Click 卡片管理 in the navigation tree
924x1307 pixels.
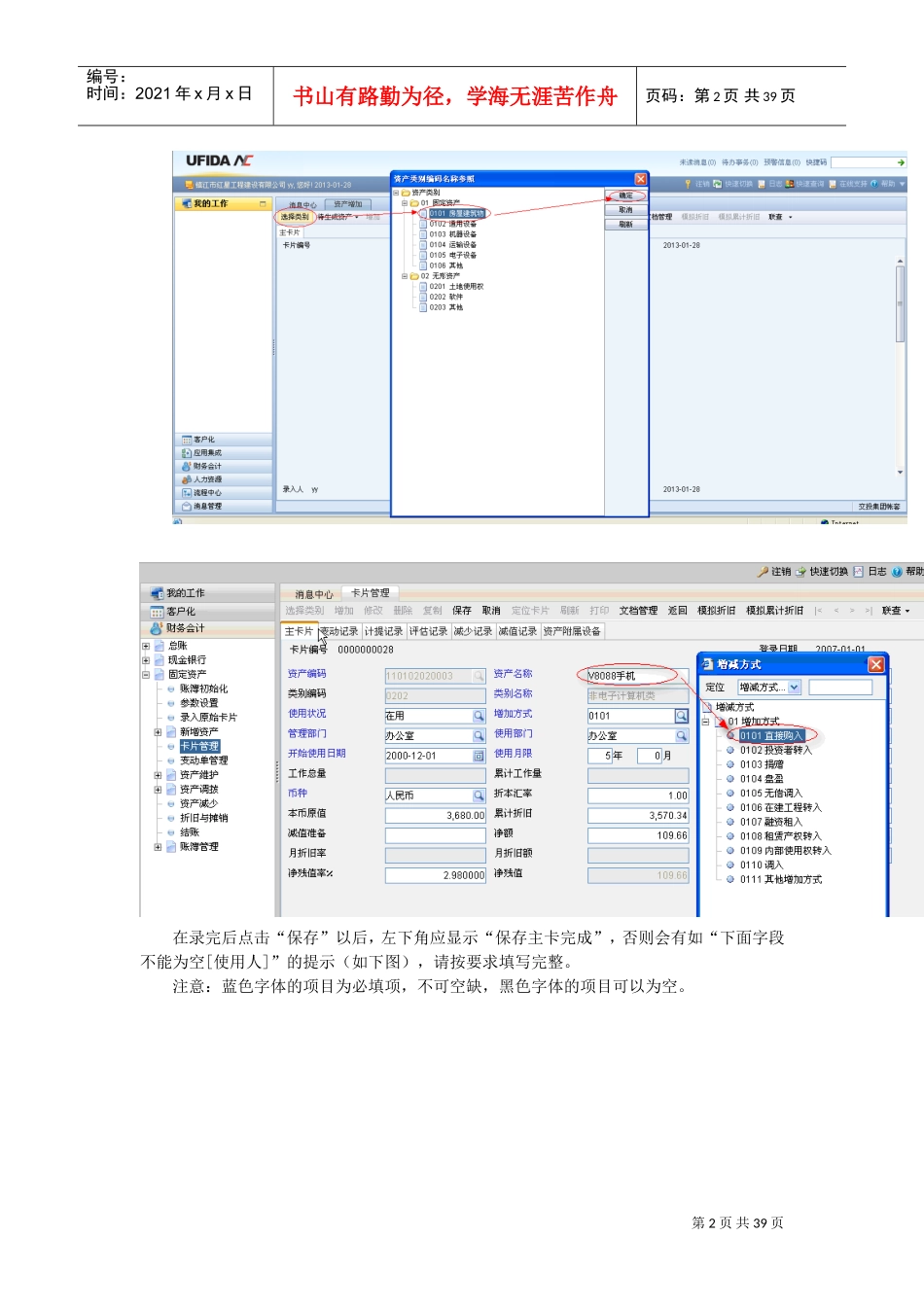[x=199, y=747]
